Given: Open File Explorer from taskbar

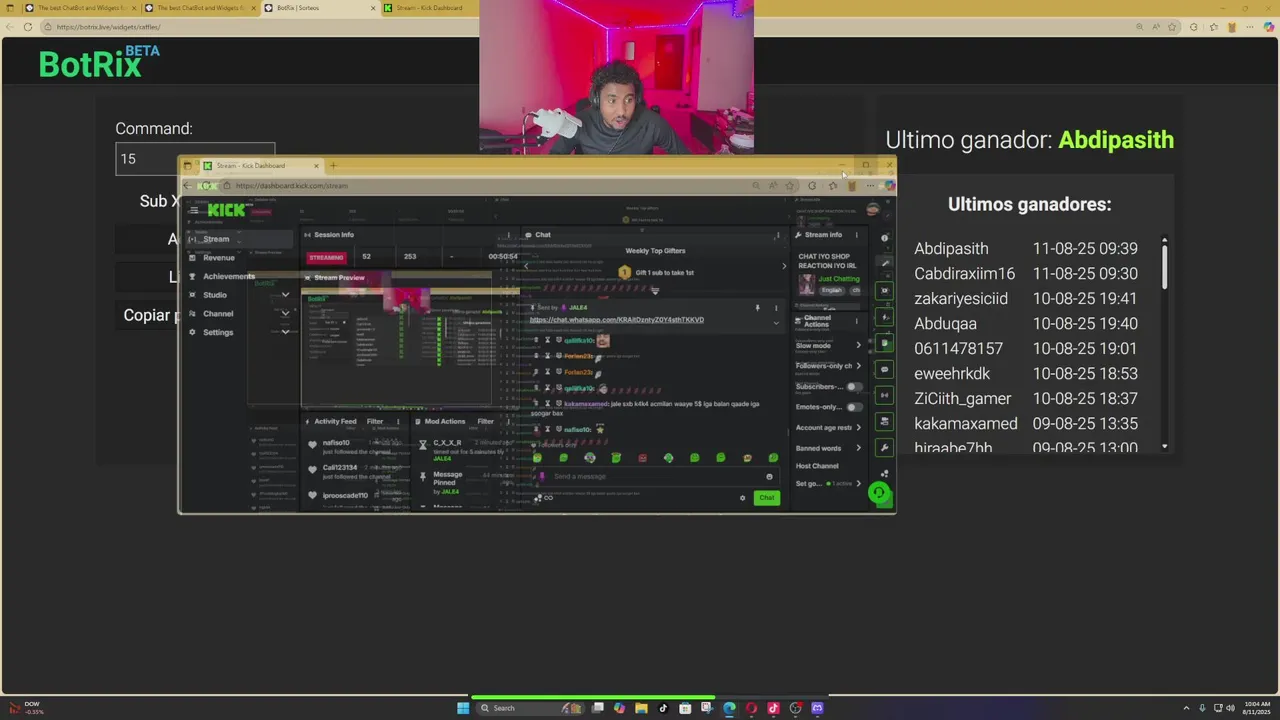Looking at the screenshot, I should pyautogui.click(x=641, y=708).
